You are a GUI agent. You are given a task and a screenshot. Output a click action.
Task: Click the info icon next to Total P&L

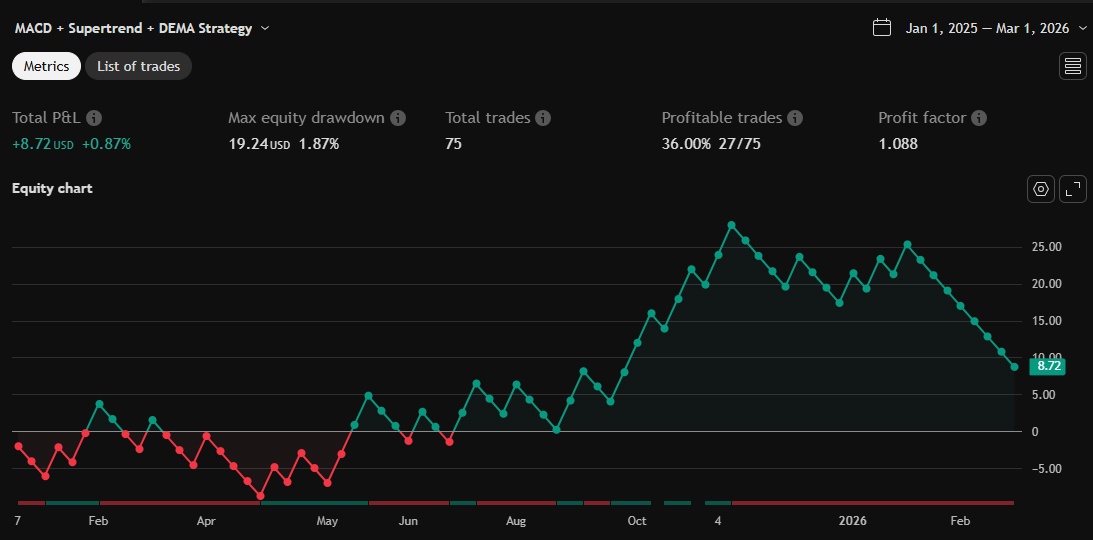click(x=95, y=118)
